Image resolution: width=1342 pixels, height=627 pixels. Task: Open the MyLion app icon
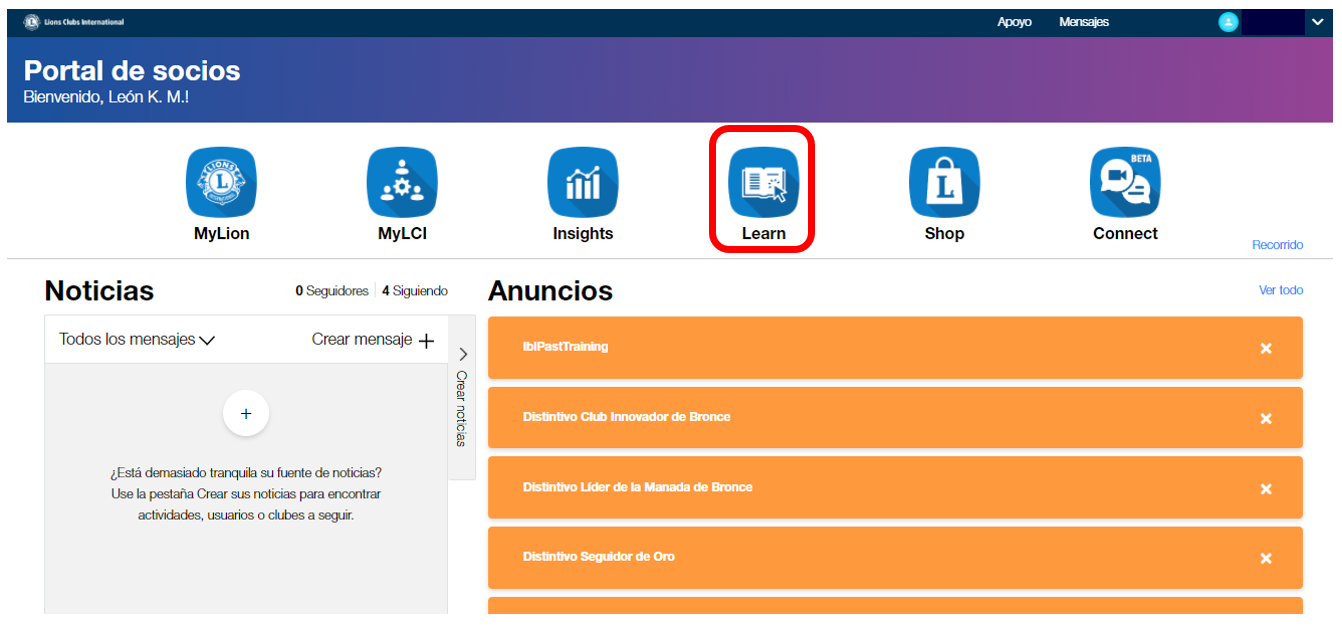point(221,182)
